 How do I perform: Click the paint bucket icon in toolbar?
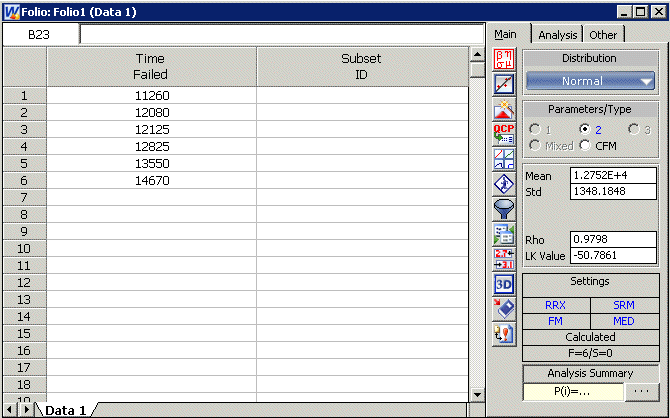pos(504,309)
